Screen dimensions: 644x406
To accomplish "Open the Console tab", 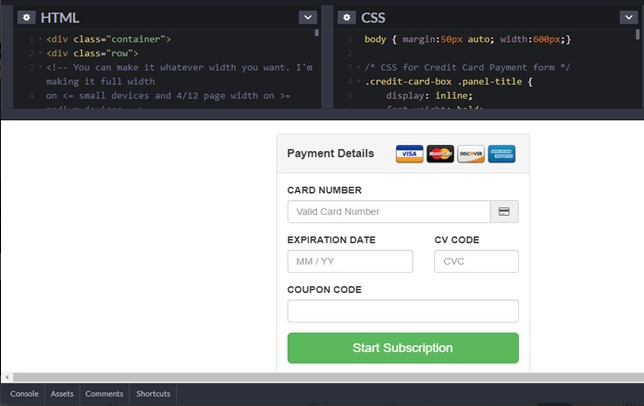I will pos(24,394).
